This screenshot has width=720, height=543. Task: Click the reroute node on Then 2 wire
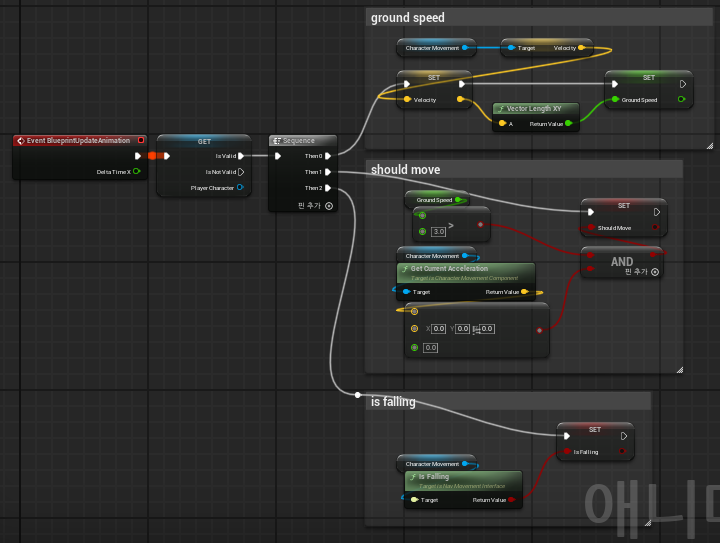[x=358, y=395]
